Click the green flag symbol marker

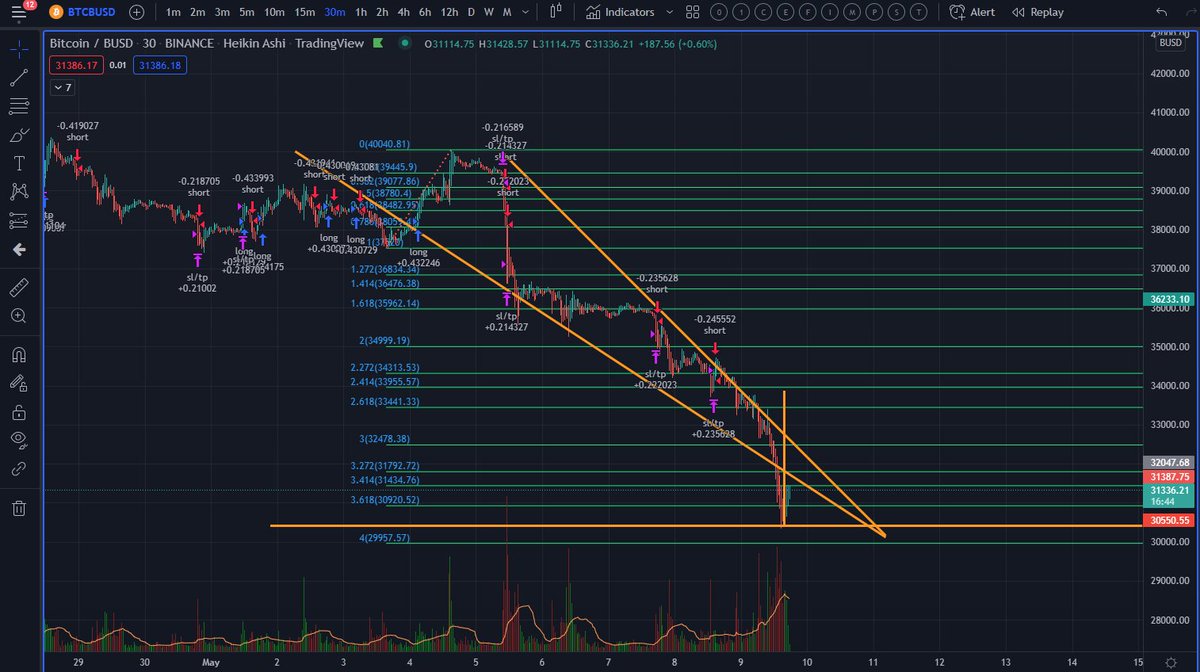click(377, 44)
